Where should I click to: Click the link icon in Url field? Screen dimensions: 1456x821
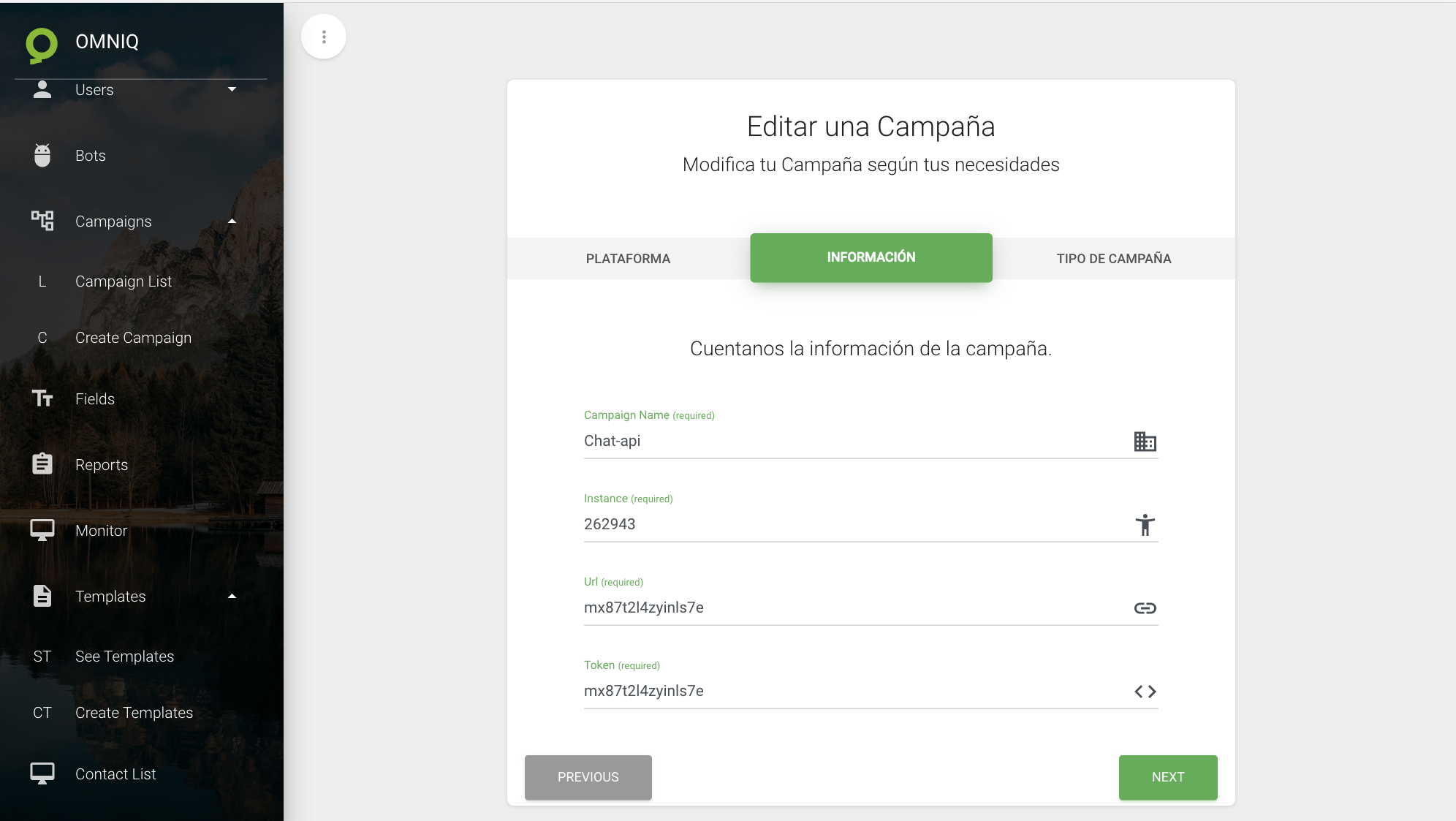(x=1145, y=608)
